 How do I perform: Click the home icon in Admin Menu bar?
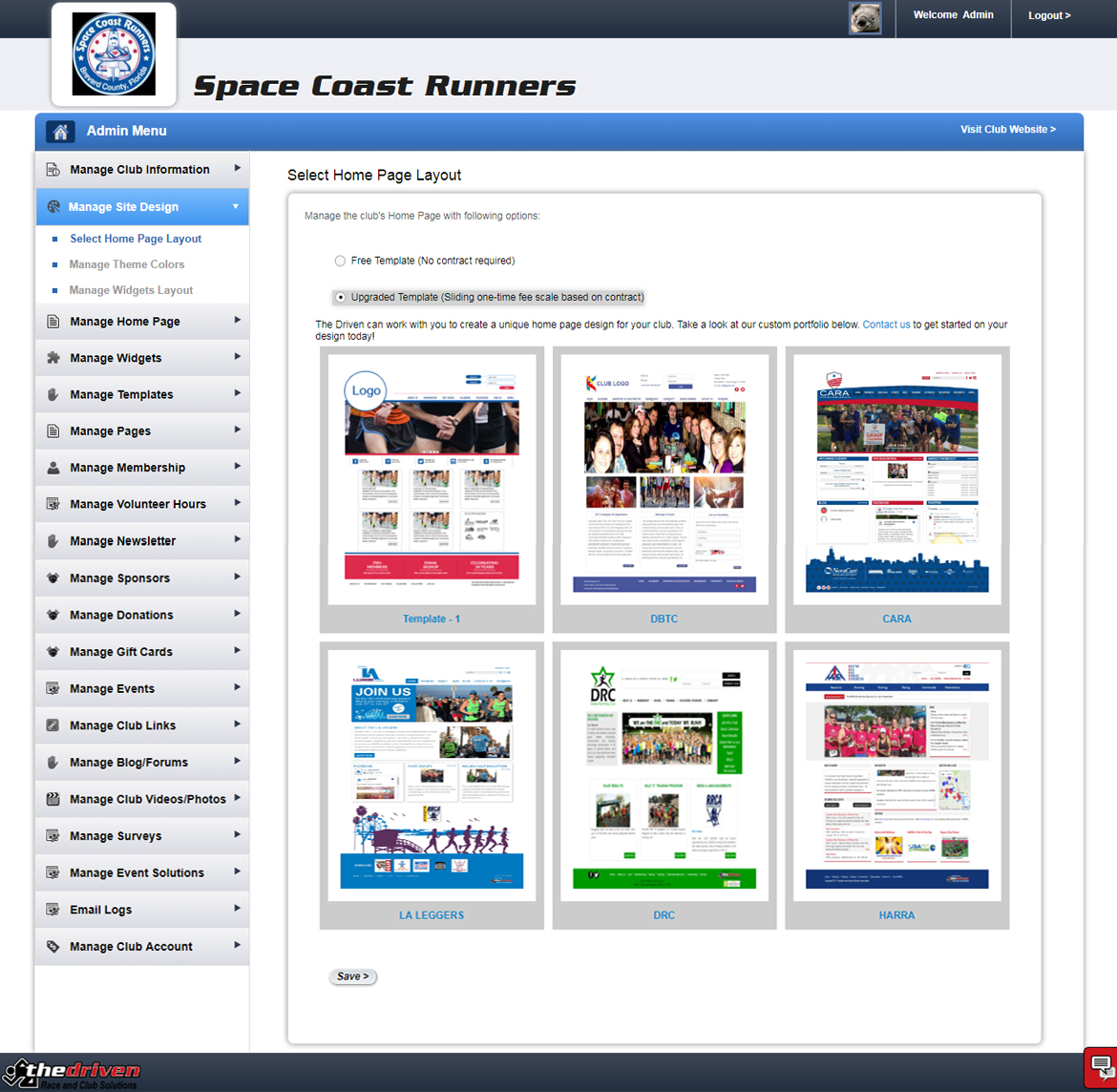click(x=60, y=132)
